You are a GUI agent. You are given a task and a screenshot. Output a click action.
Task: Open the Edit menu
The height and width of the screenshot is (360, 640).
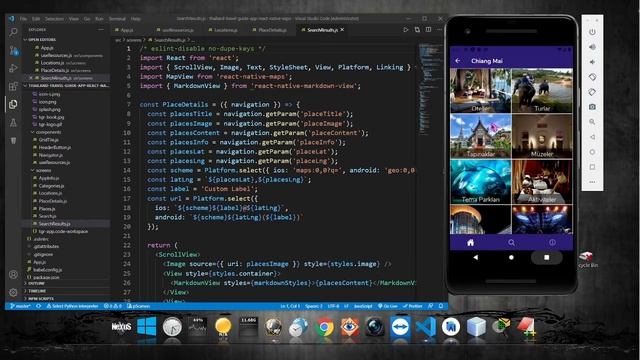(36, 19)
